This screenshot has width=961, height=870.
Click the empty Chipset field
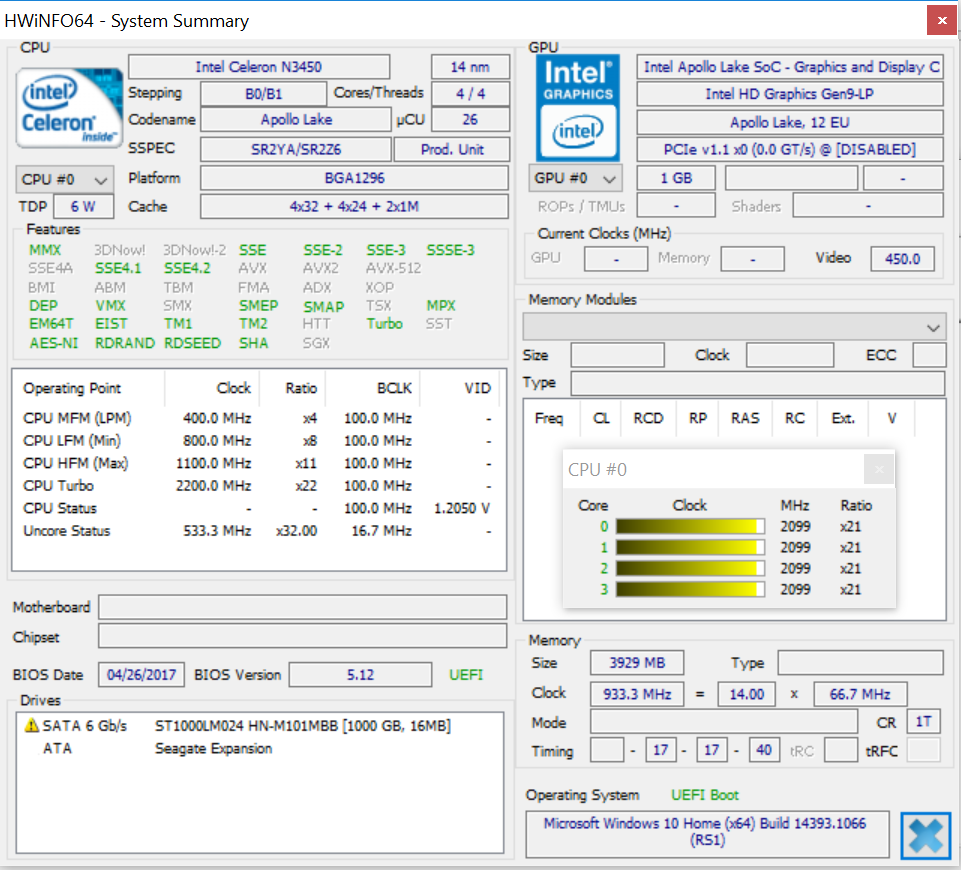click(x=303, y=636)
